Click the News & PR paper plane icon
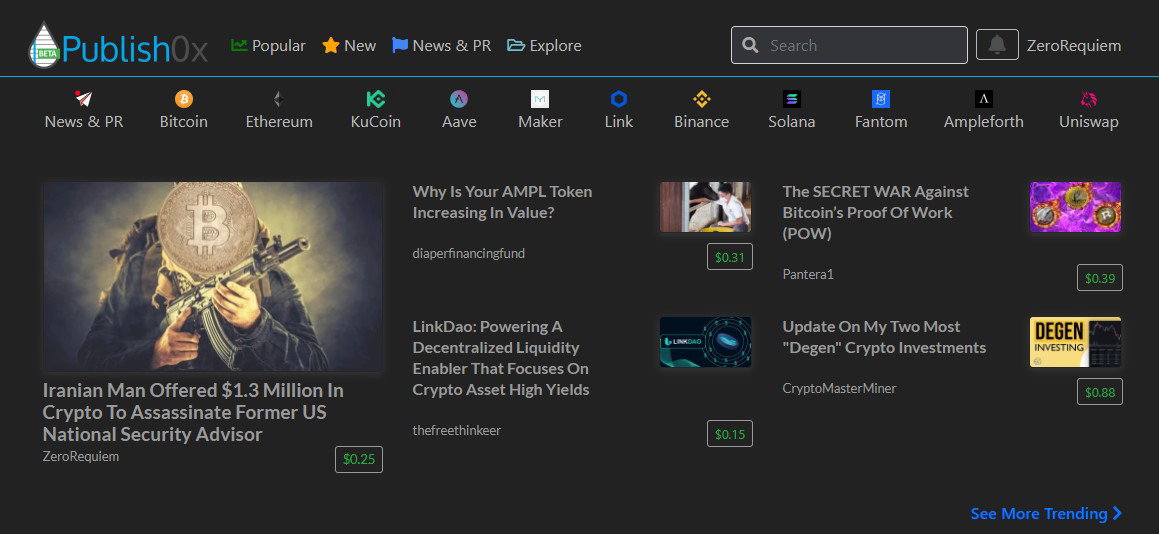This screenshot has width=1159, height=534. pyautogui.click(x=84, y=99)
